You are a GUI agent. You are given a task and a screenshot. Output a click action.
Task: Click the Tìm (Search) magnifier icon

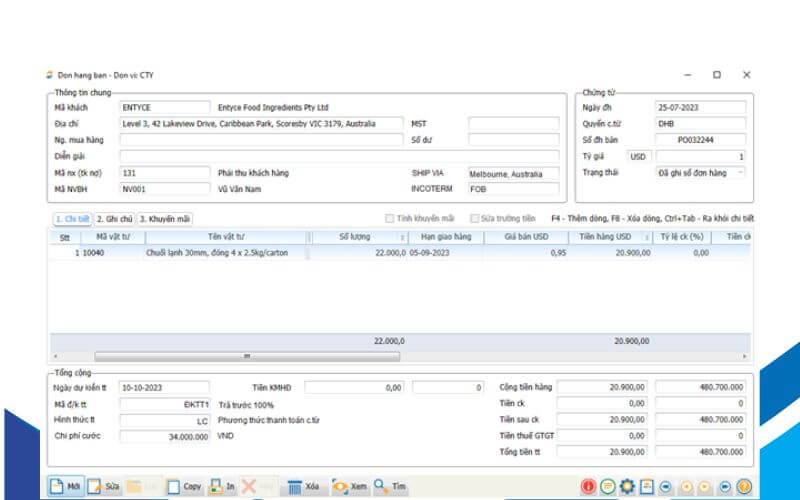click(x=383, y=486)
